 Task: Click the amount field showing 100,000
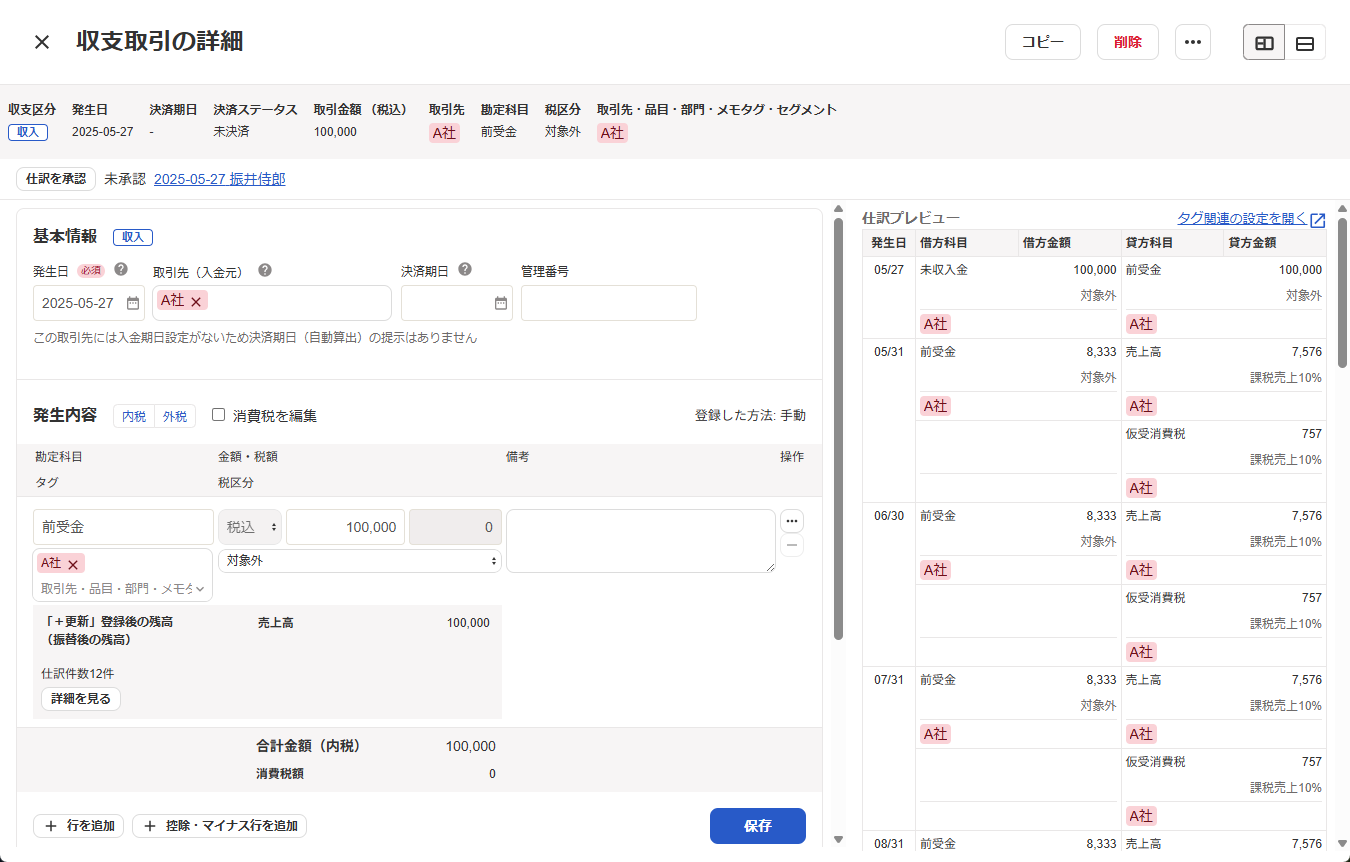coord(345,527)
